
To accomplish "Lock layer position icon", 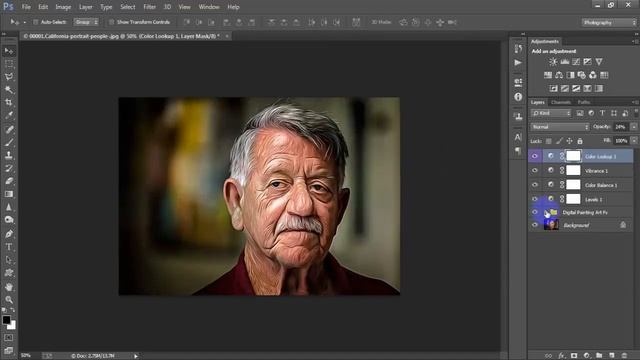I will point(569,141).
